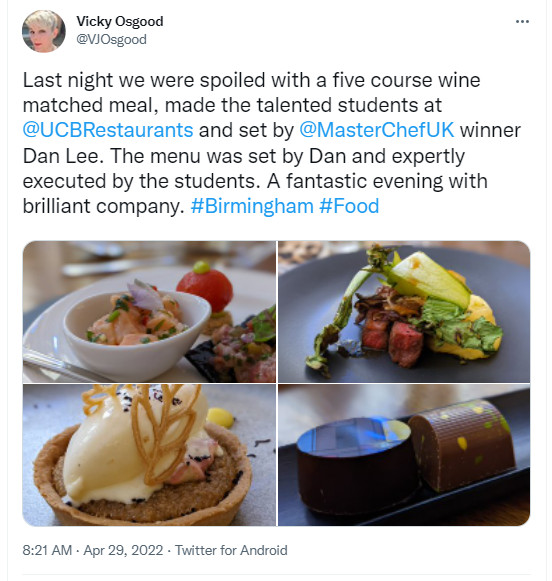Click the tweet body text
The height and width of the screenshot is (581, 552).
[x=272, y=143]
